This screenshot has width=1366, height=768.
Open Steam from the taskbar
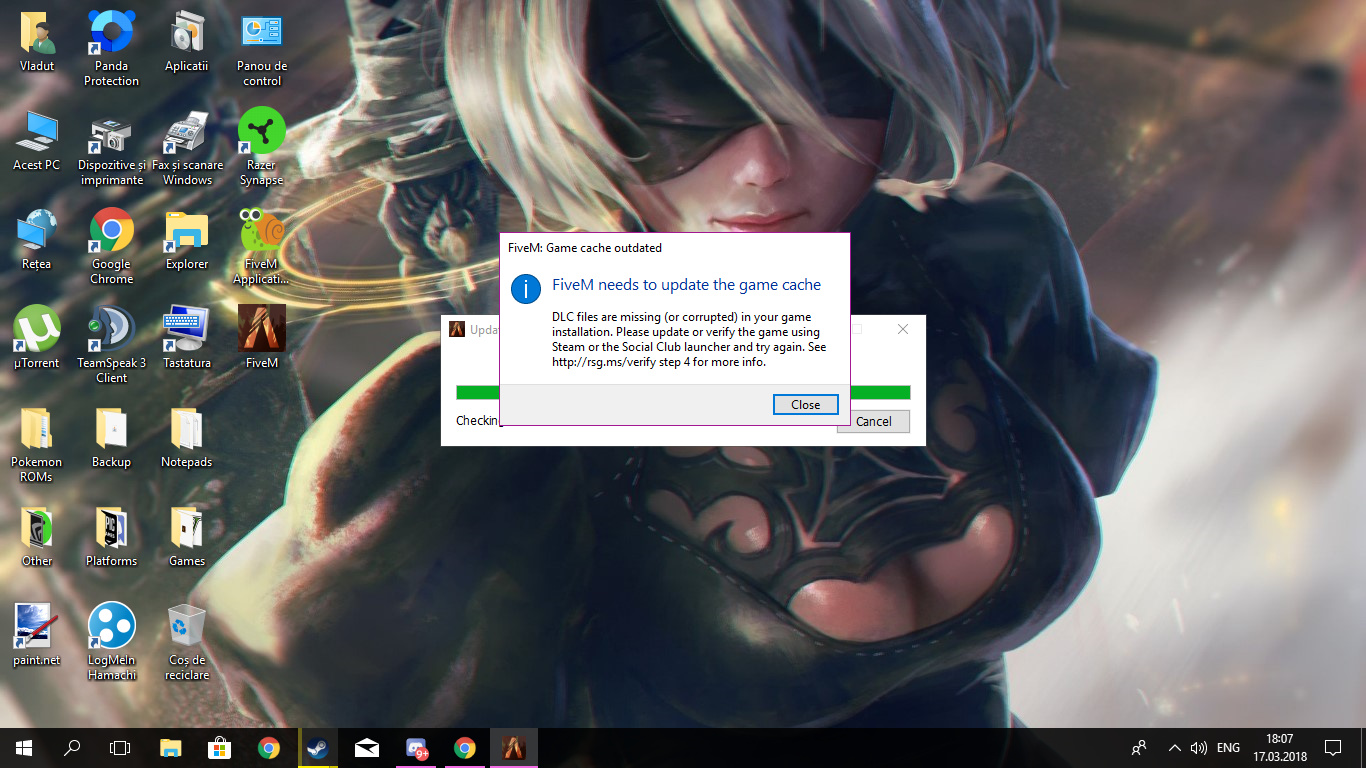(x=318, y=748)
